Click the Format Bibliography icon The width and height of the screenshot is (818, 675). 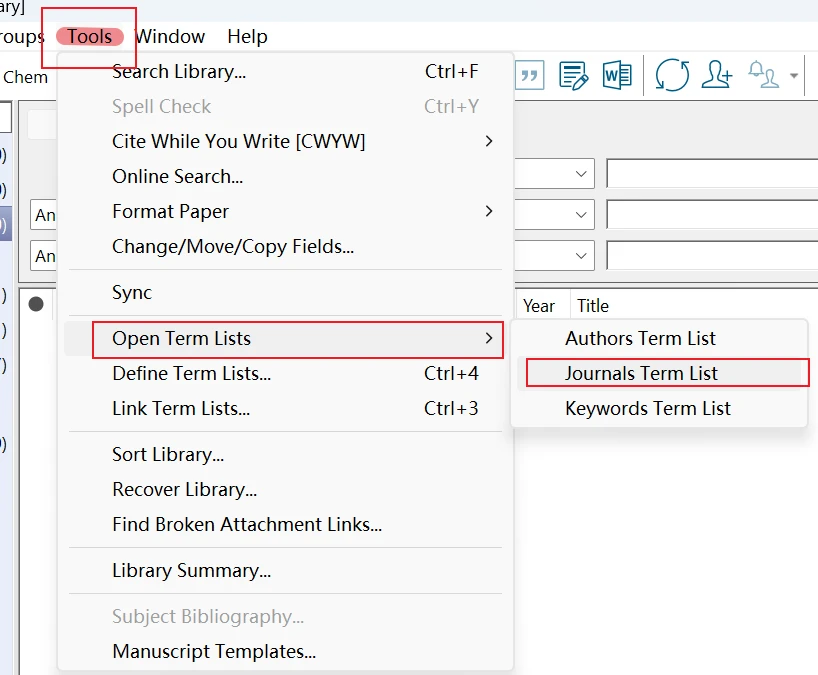click(x=573, y=75)
